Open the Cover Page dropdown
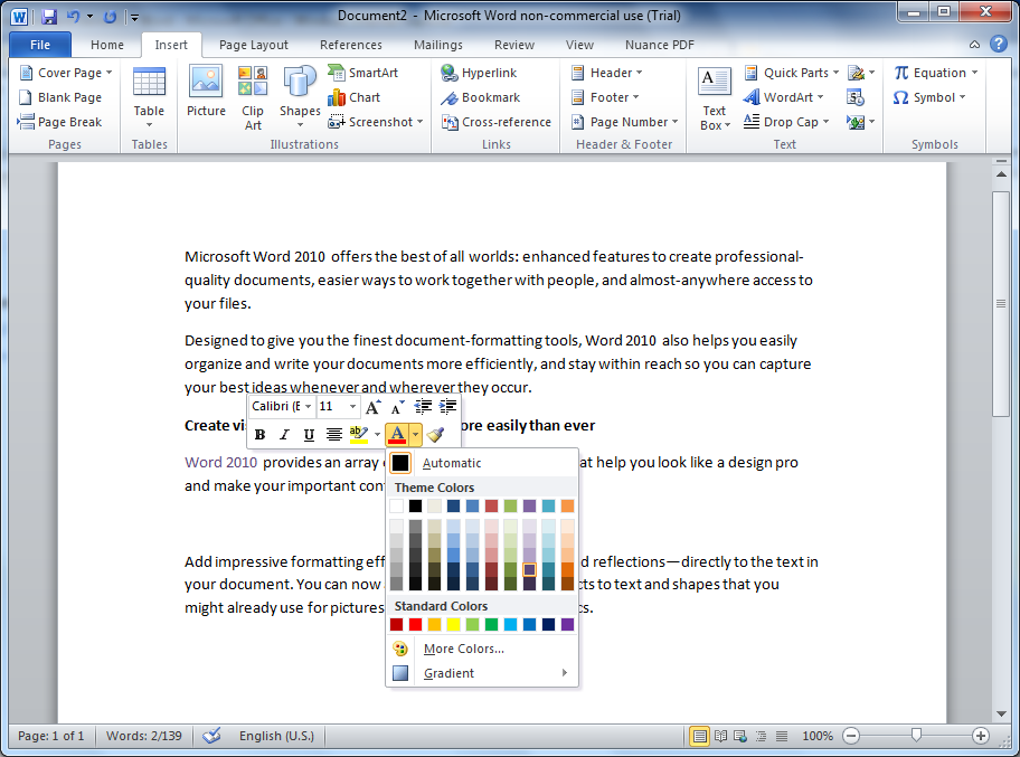This screenshot has height=757, width=1020. tap(66, 73)
